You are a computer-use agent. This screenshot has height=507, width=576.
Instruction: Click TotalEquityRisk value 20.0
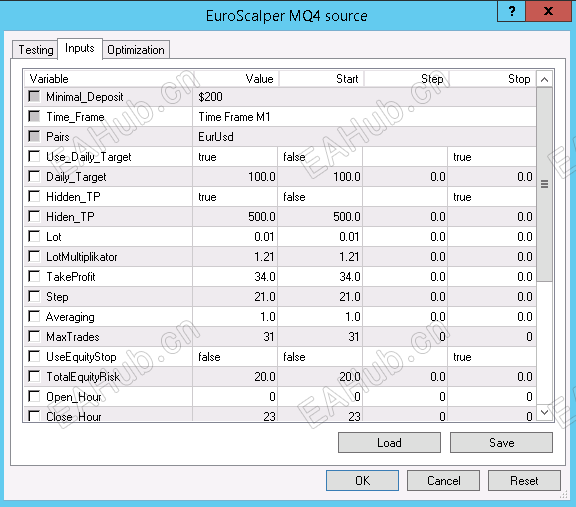point(235,377)
